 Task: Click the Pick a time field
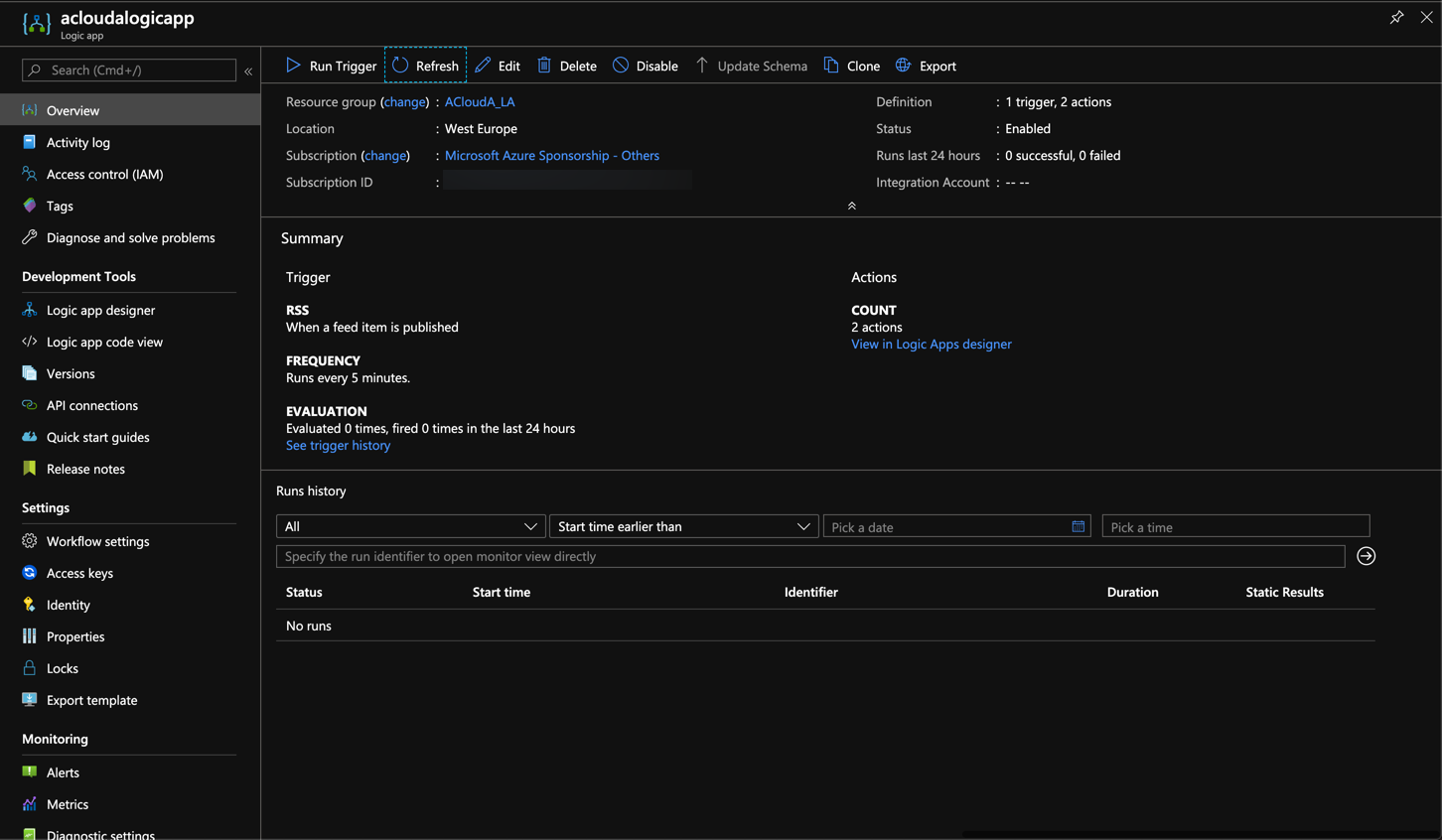[1236, 526]
